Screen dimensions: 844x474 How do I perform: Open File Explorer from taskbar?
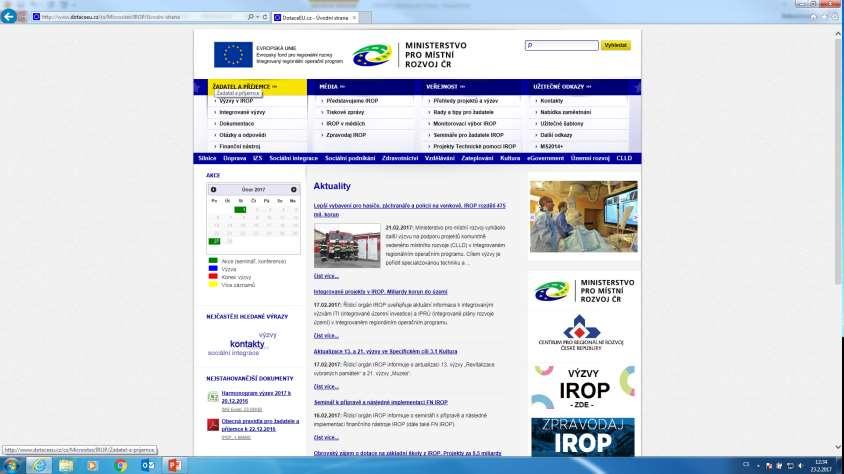[x=66, y=465]
